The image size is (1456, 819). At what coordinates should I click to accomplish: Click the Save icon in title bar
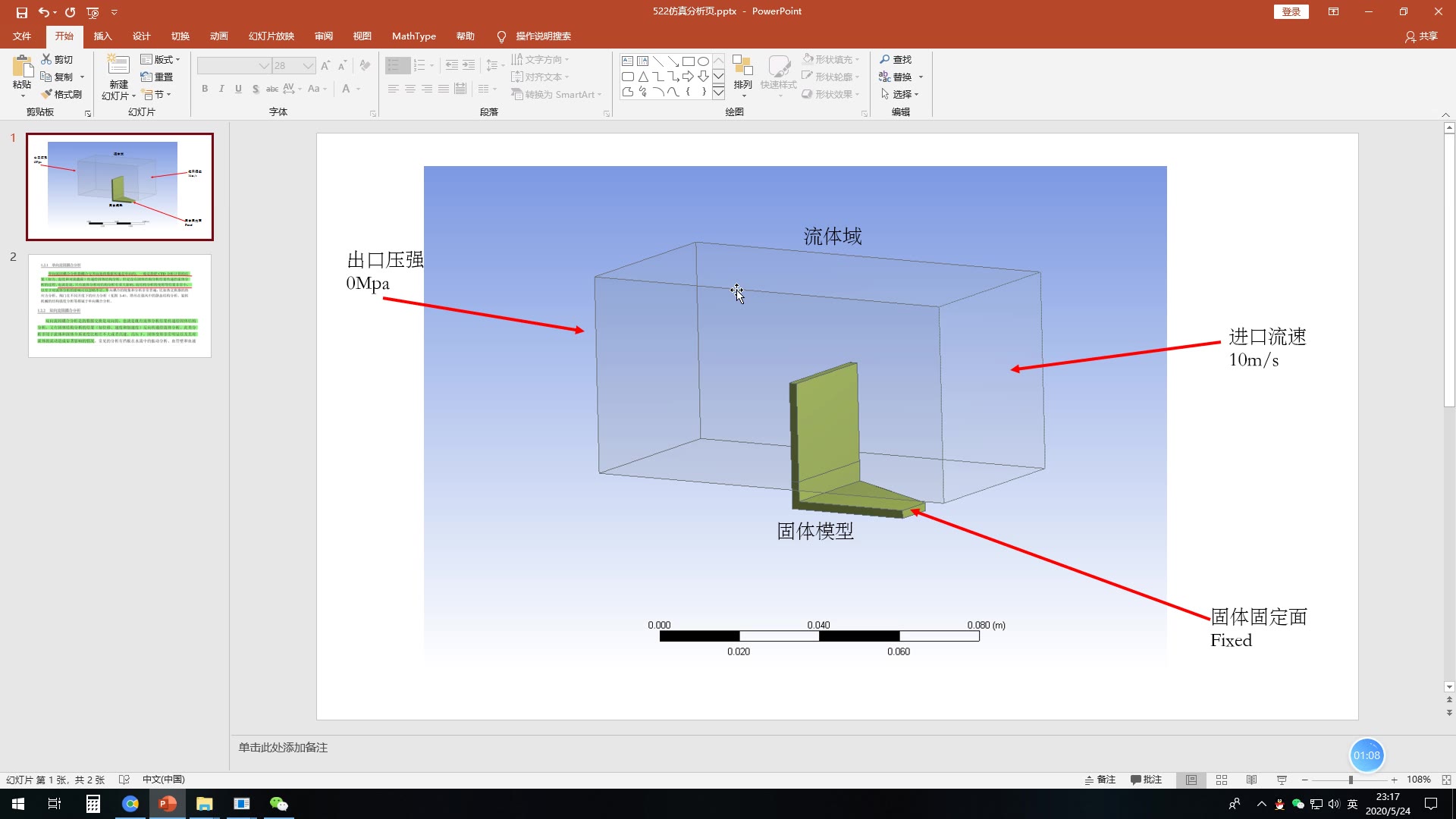[x=21, y=12]
